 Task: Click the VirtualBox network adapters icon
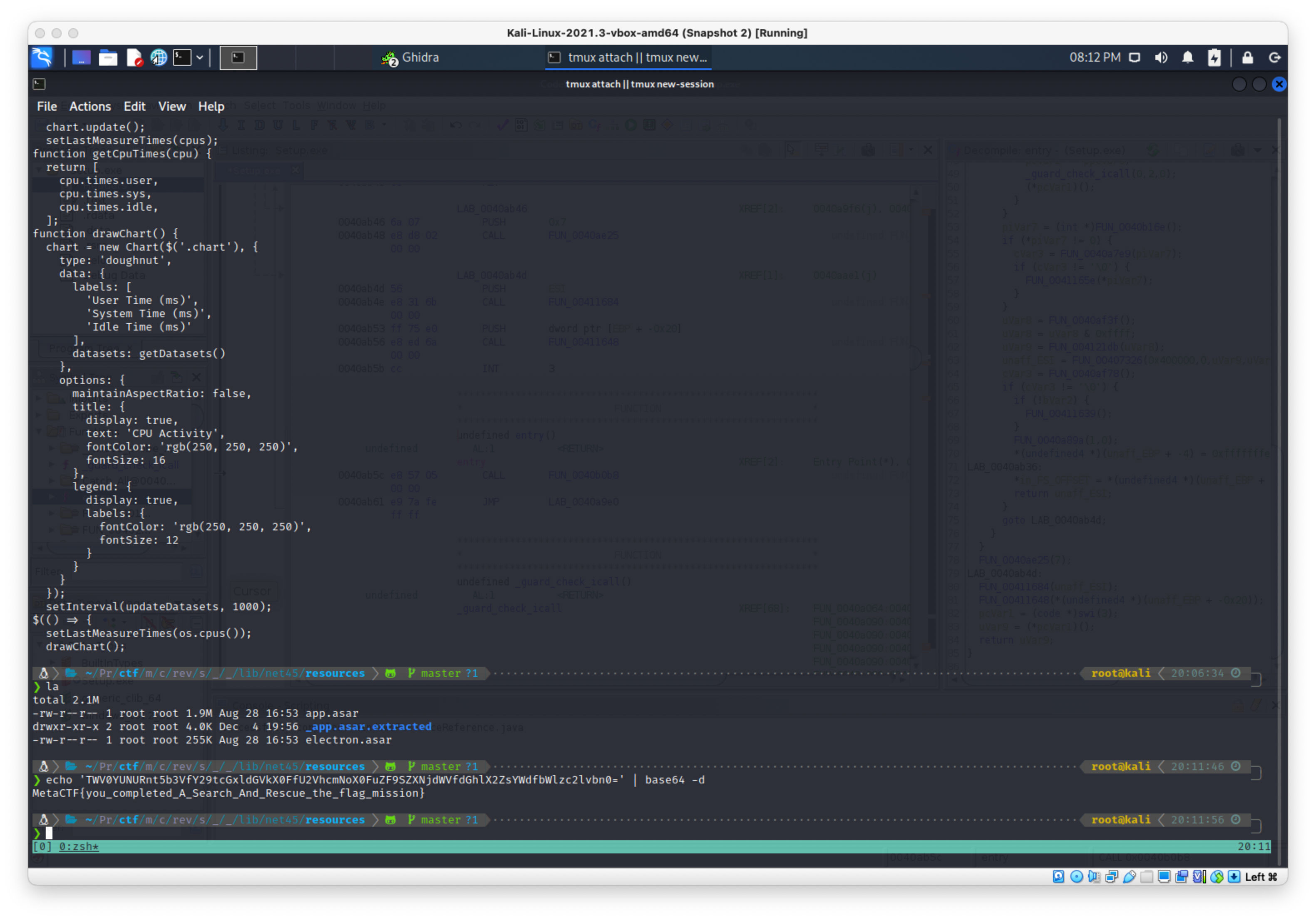click(1111, 876)
